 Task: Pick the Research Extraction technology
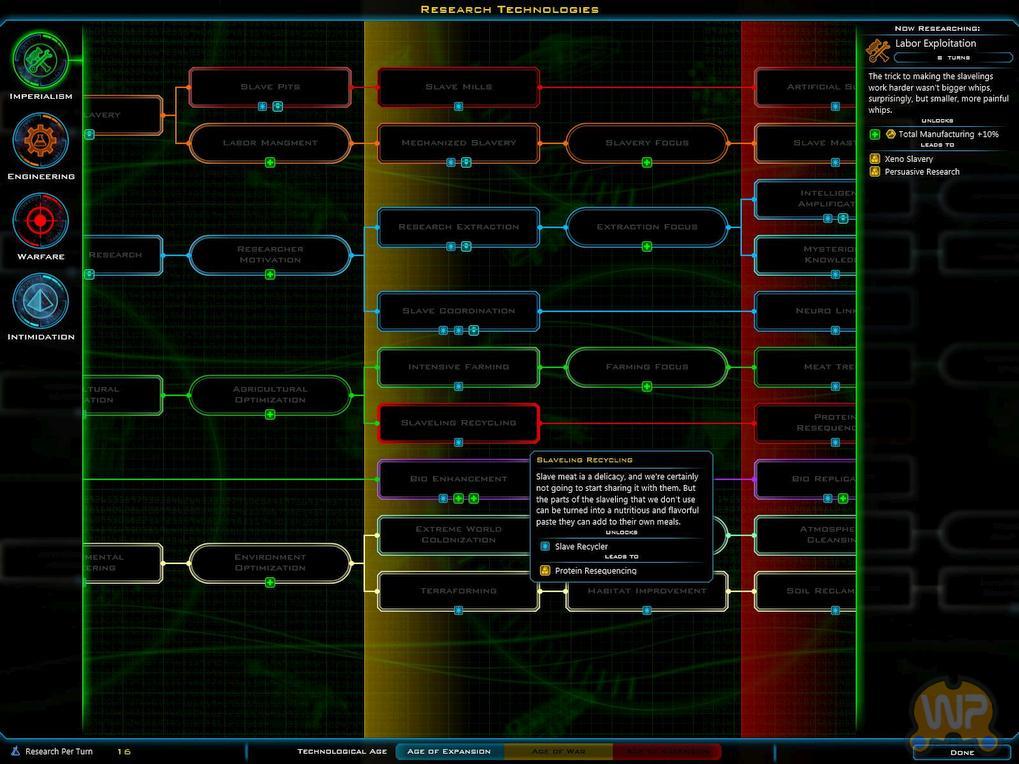pyautogui.click(x=458, y=227)
